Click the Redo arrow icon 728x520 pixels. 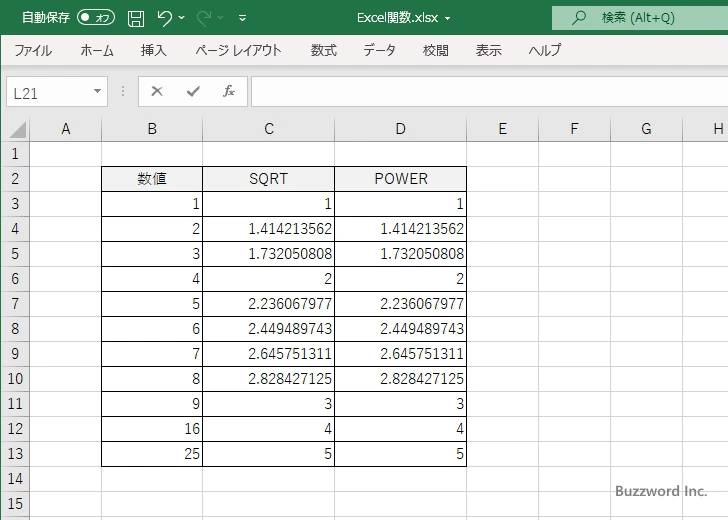(x=204, y=18)
